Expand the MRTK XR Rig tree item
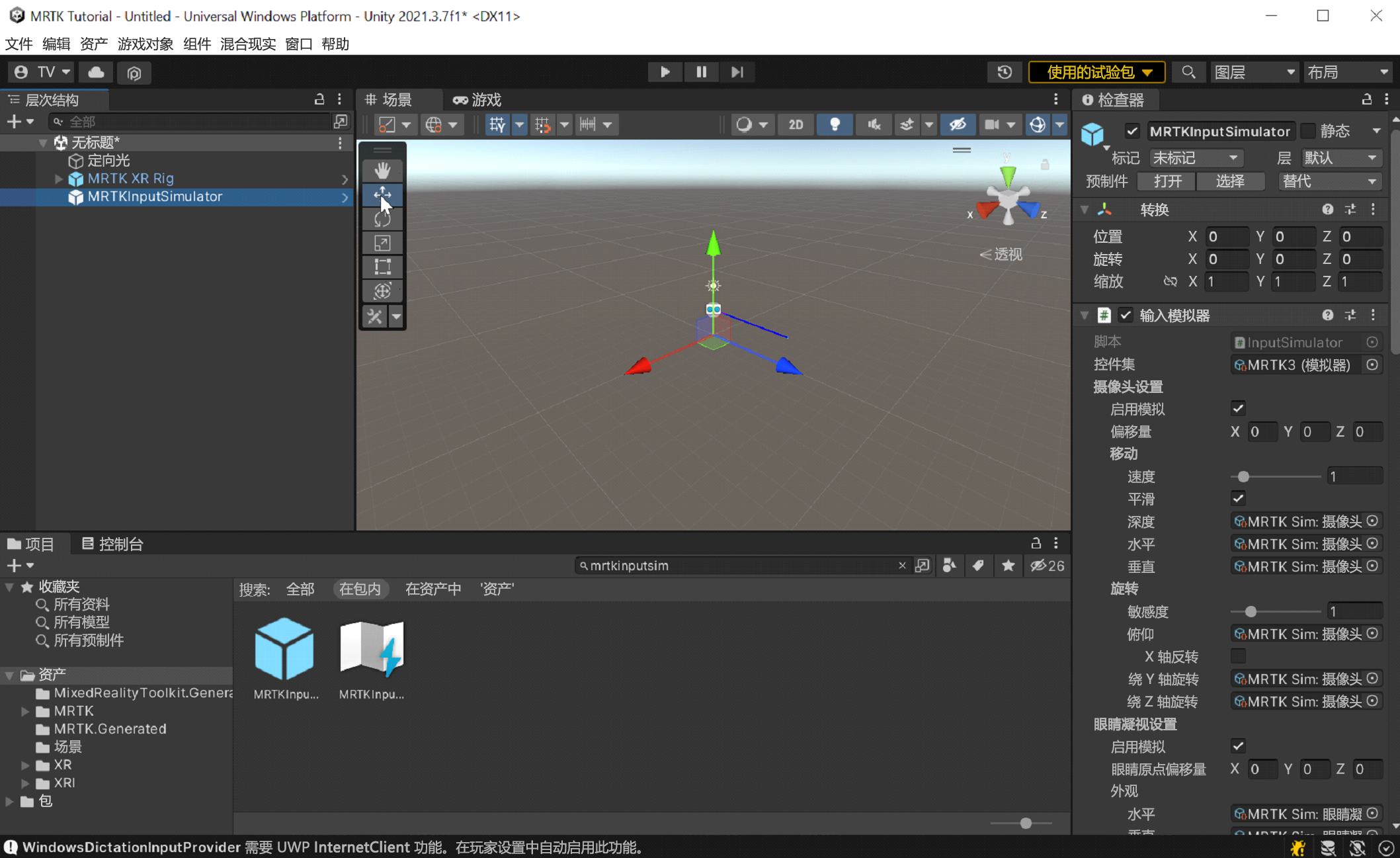The image size is (1400, 858). point(58,179)
